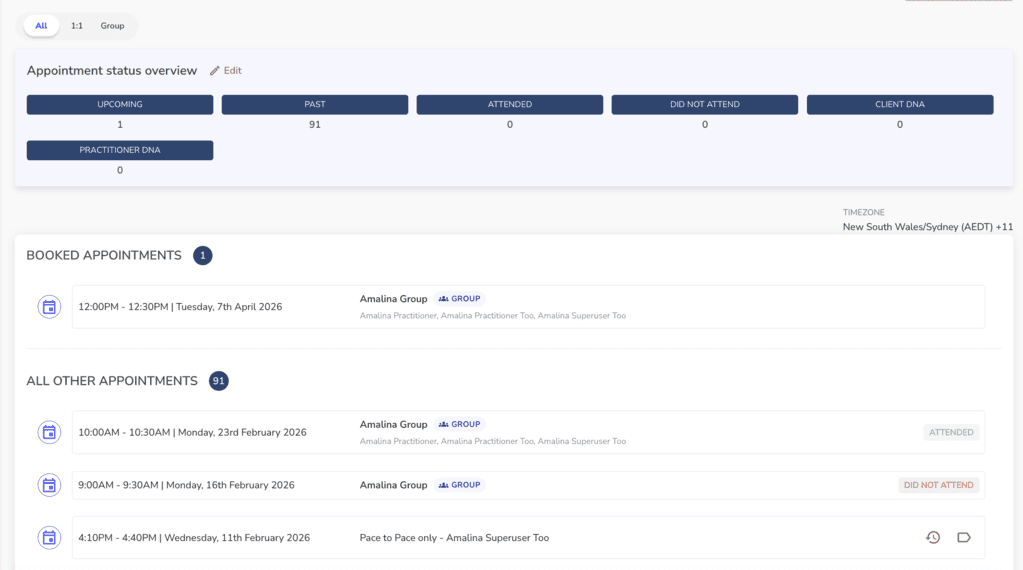Click calendar icon for 23rd February 2026 appointment

(x=49, y=432)
